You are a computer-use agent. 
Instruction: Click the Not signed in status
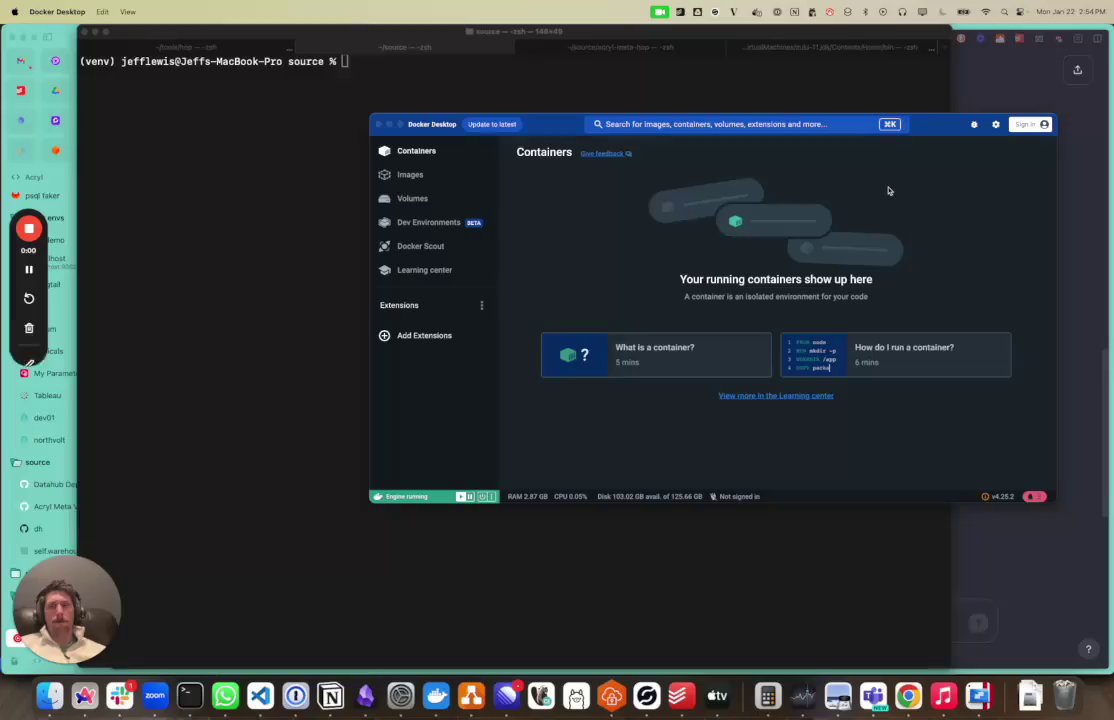coord(735,497)
